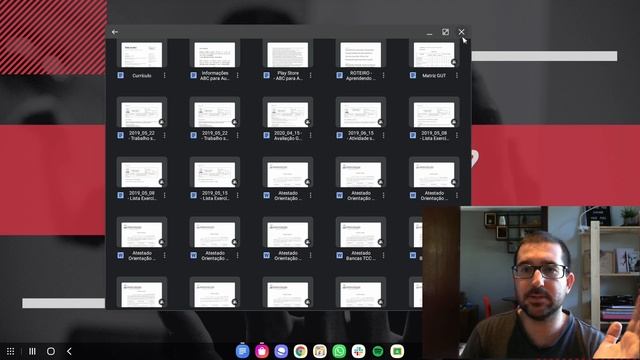Open more options for Play Store - ABC

311,76
